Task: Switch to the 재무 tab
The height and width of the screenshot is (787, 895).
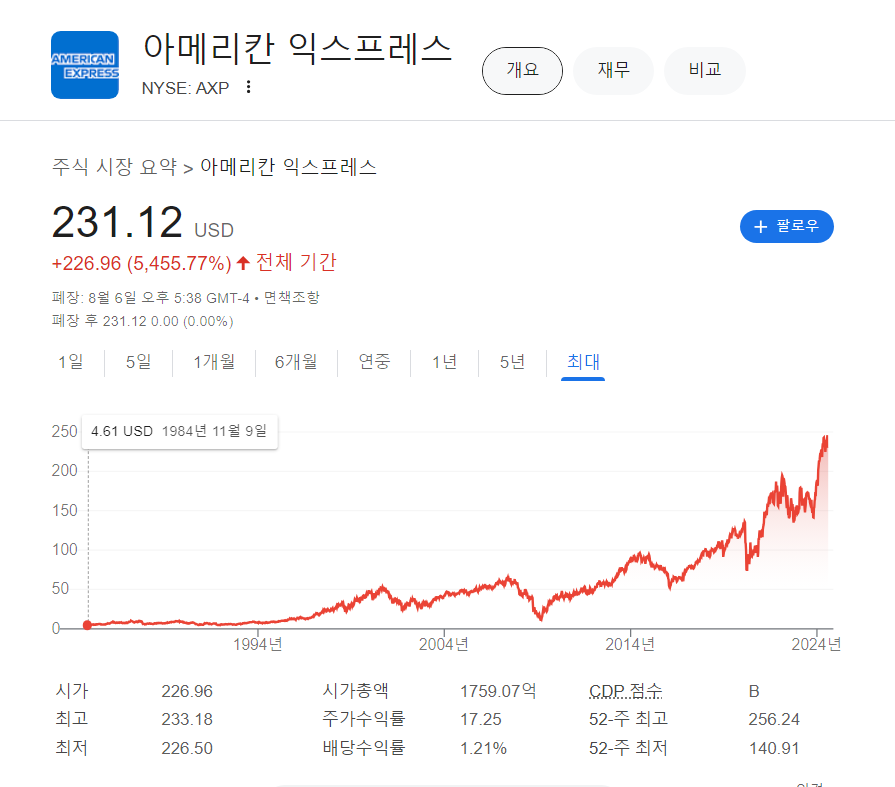Action: (x=614, y=71)
